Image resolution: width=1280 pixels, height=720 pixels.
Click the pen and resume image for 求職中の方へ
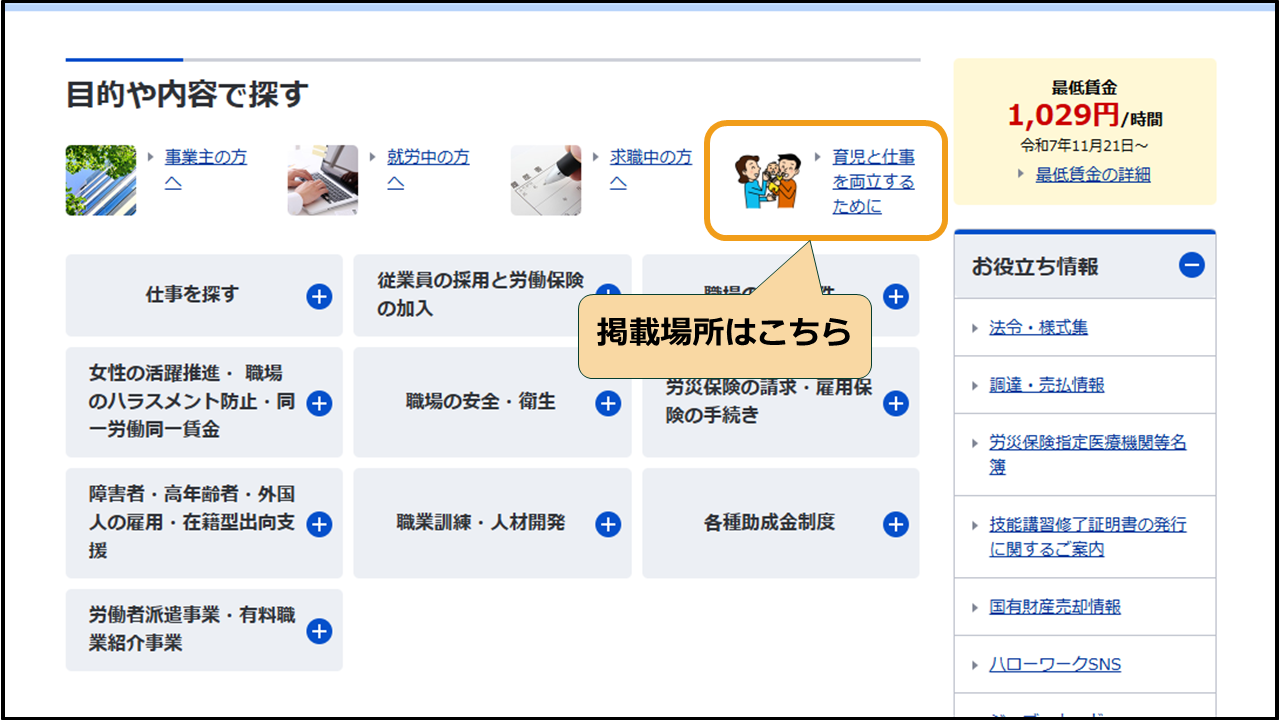point(546,180)
